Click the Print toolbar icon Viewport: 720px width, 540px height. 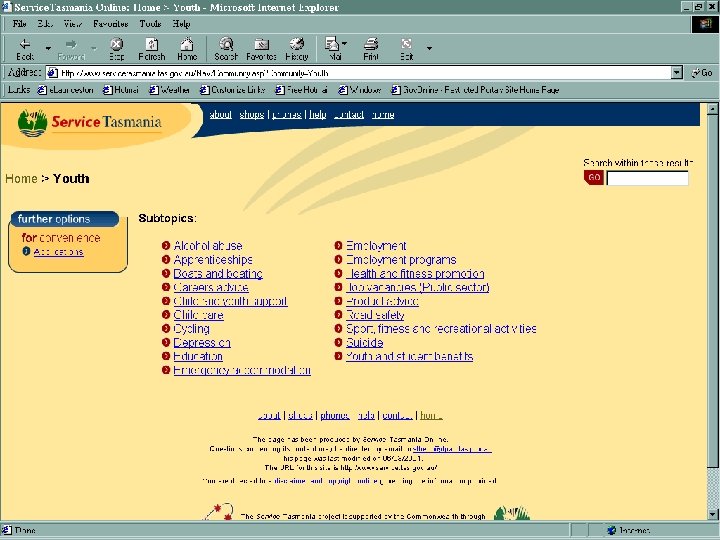tap(371, 49)
